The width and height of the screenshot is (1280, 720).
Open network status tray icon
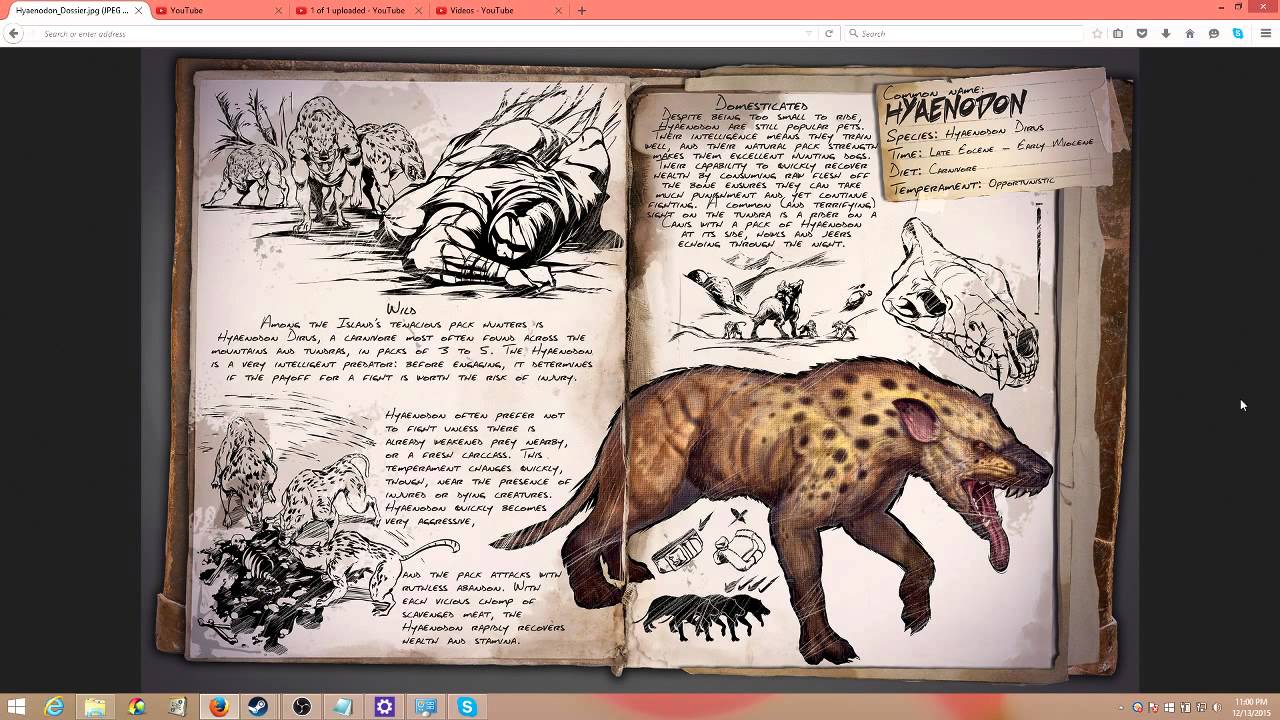[x=1201, y=708]
